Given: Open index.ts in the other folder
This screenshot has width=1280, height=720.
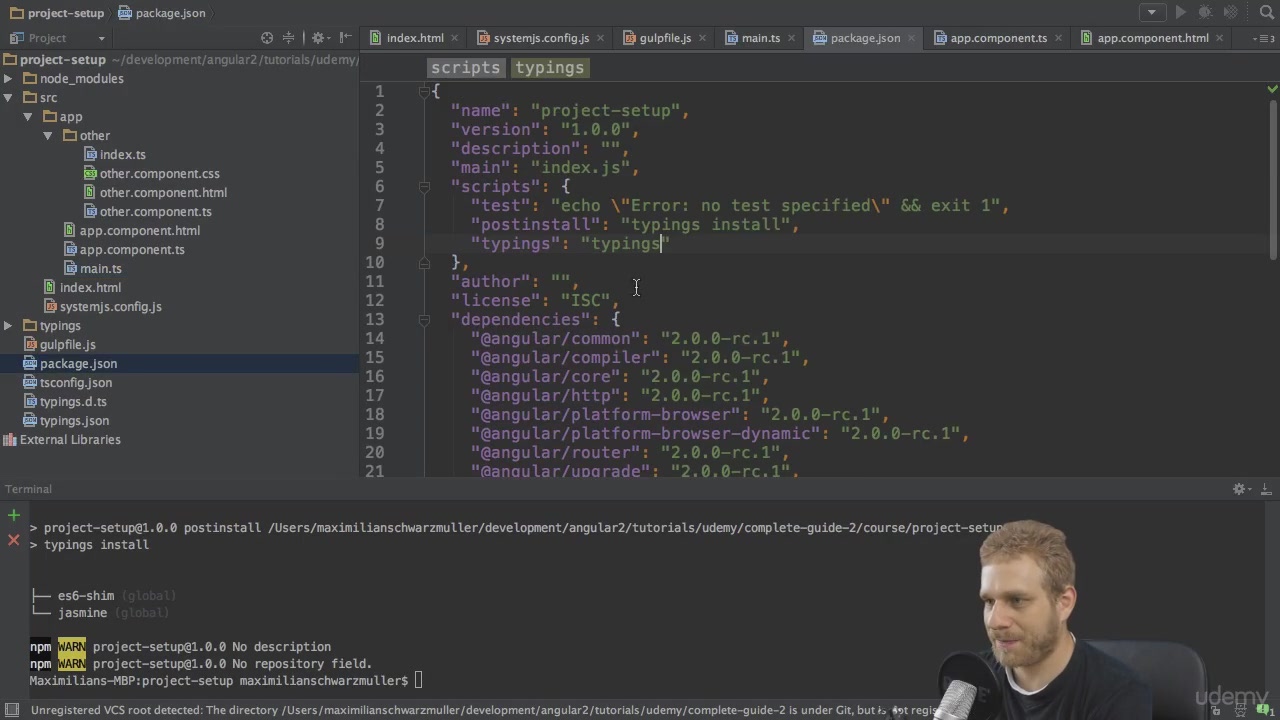Looking at the screenshot, I should point(122,155).
